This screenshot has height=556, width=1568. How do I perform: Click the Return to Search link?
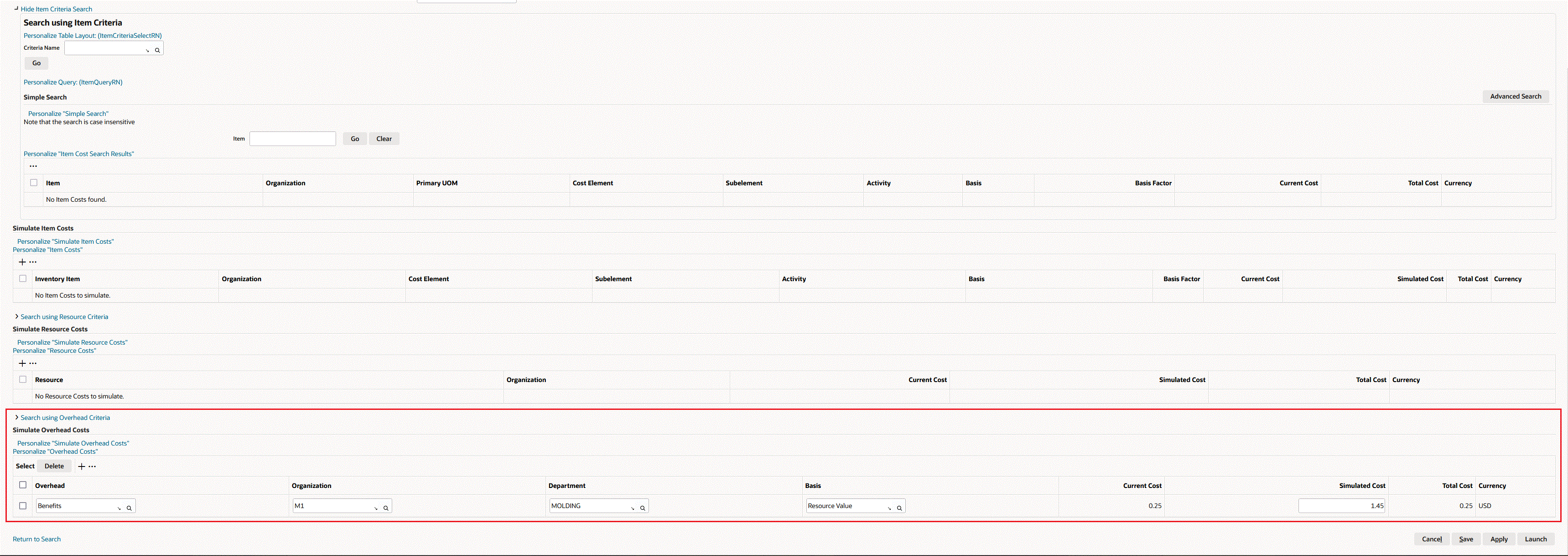36,539
